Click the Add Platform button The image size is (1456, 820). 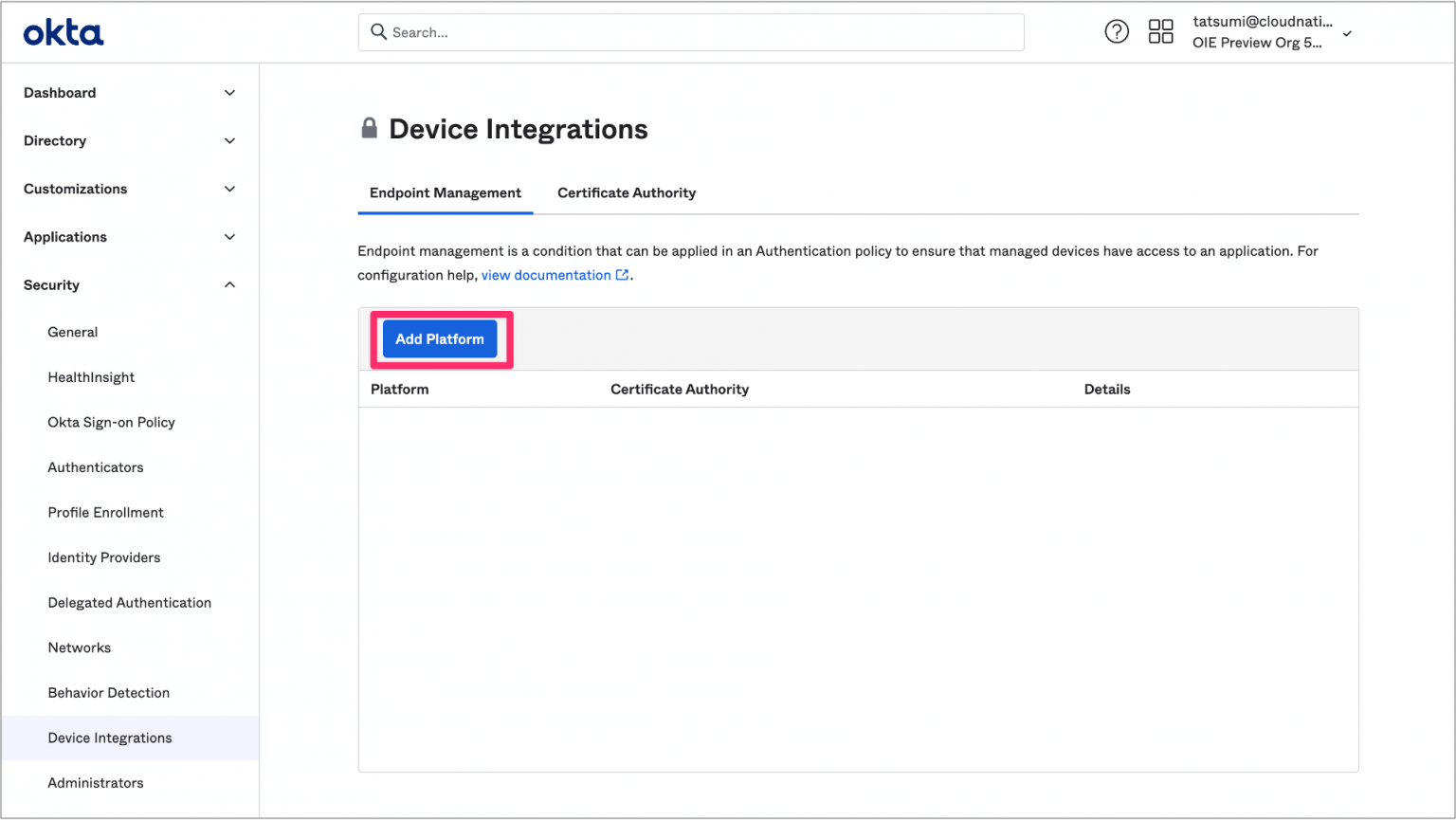[440, 338]
